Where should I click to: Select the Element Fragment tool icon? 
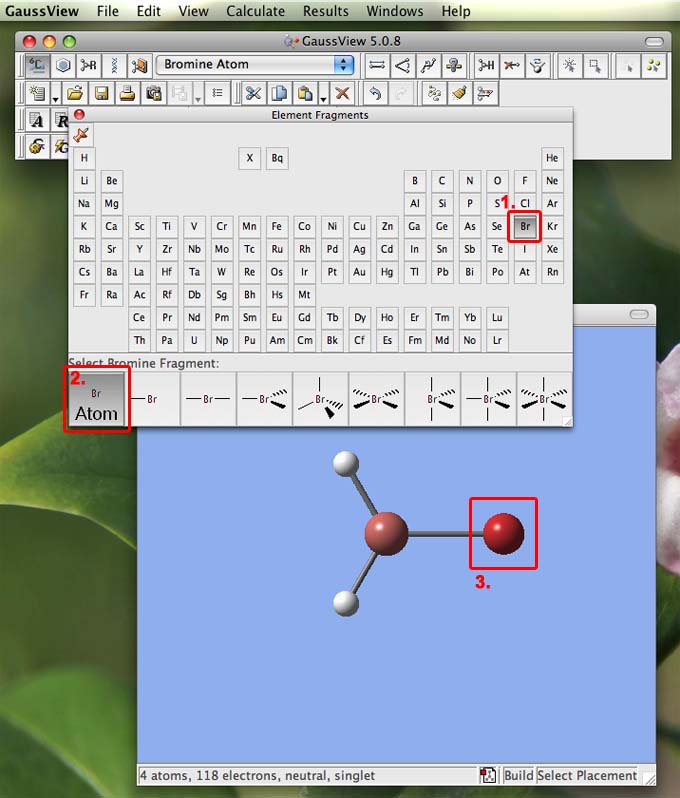[37, 65]
